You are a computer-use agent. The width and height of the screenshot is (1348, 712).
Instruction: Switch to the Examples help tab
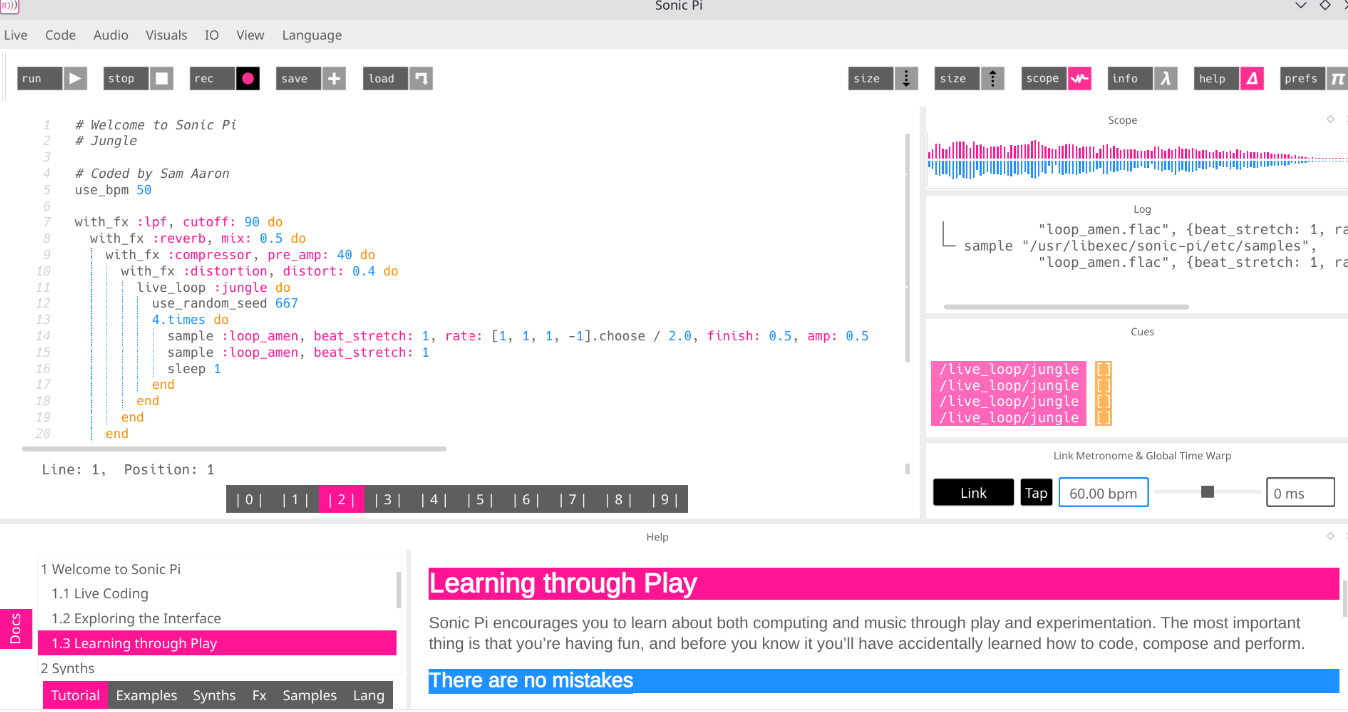point(146,695)
